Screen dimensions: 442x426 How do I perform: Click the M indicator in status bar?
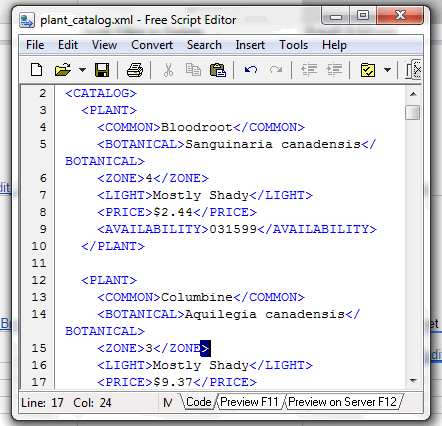click(x=168, y=403)
